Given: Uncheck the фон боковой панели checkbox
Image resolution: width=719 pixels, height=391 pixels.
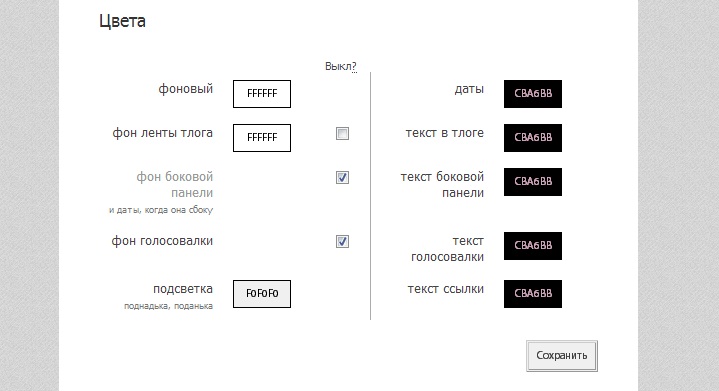Looking at the screenshot, I should click(x=343, y=177).
